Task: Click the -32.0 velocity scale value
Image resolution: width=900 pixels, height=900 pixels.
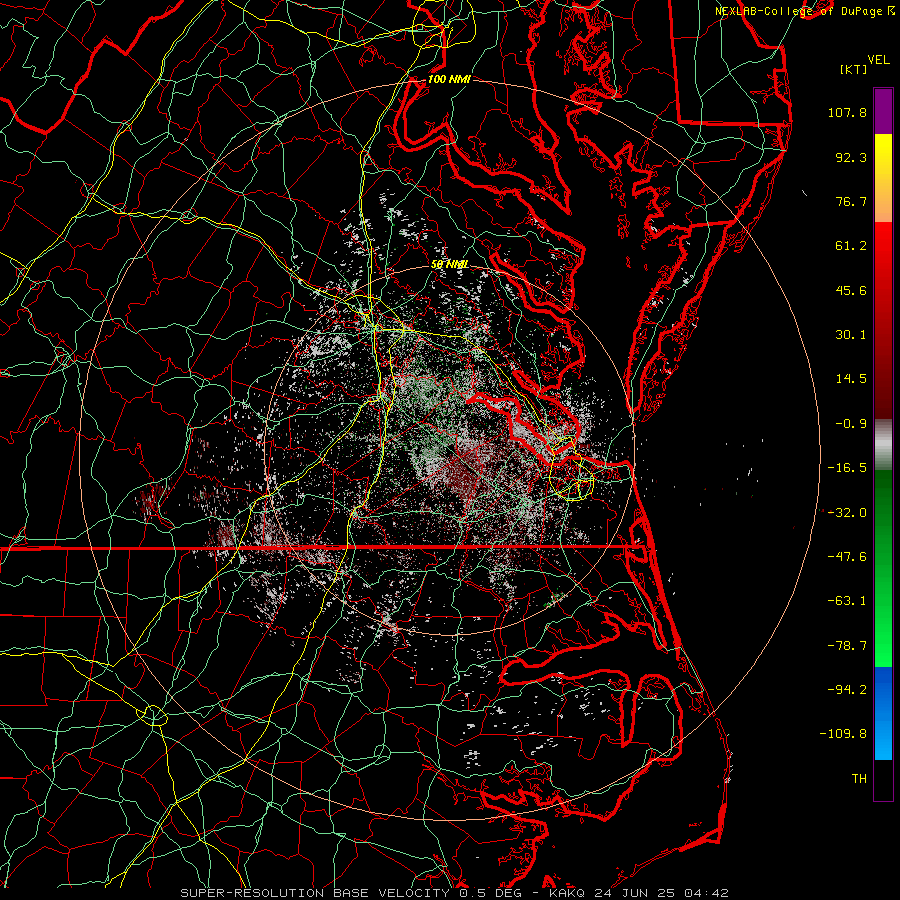Action: tap(847, 513)
